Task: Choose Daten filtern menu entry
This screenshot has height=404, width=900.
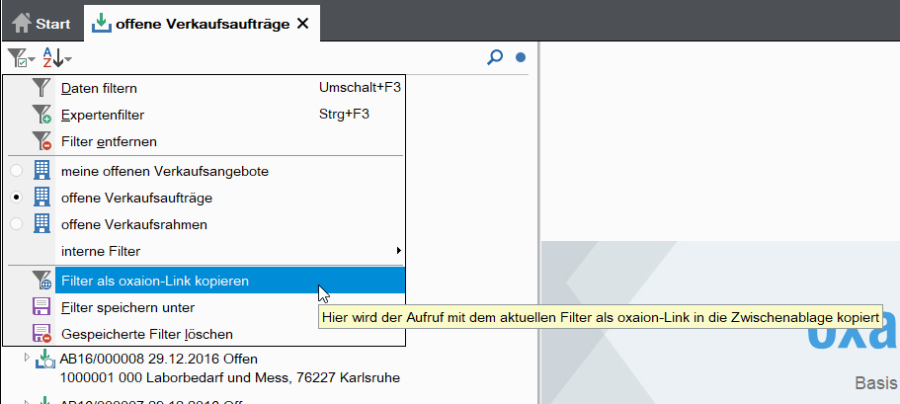Action: click(x=204, y=88)
